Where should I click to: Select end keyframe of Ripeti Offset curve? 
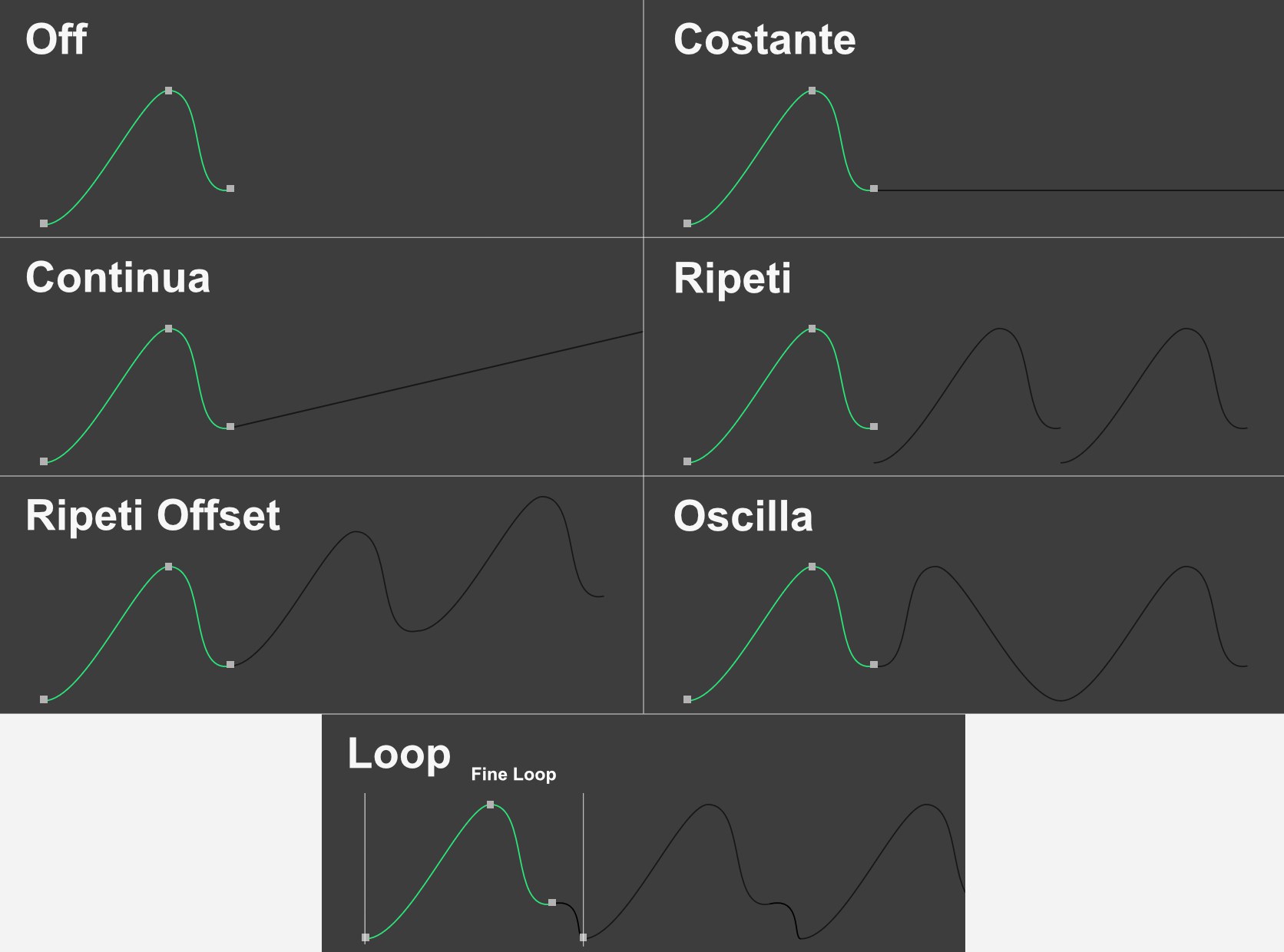tap(230, 664)
